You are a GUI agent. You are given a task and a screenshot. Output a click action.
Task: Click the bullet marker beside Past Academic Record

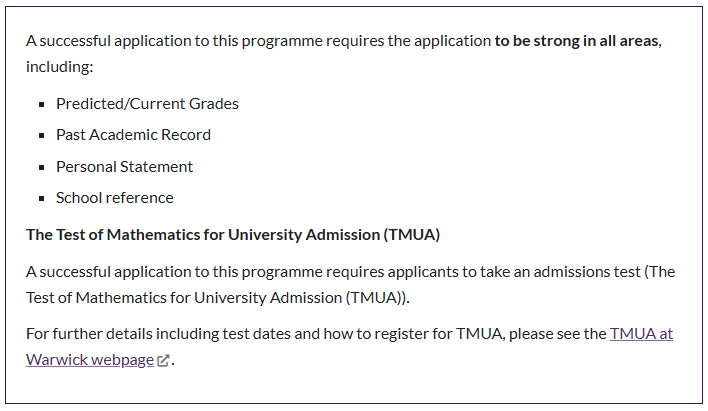pyautogui.click(x=42, y=135)
